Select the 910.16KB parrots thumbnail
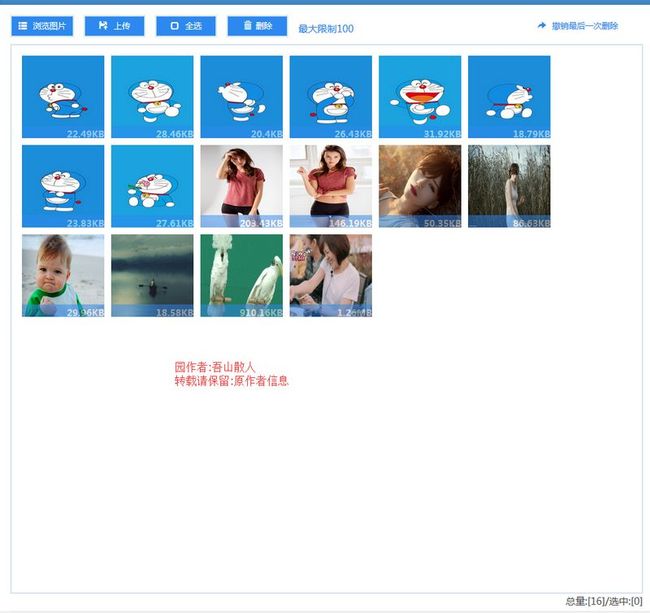Viewport: 650px width, 613px height. (242, 276)
